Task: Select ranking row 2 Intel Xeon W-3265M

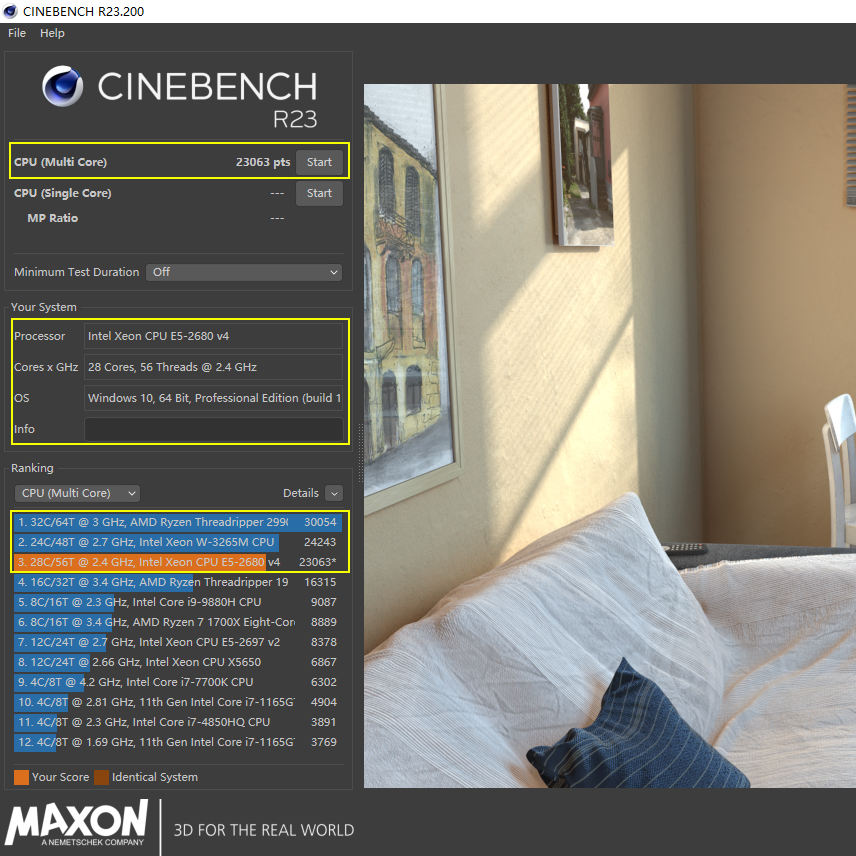Action: coord(178,542)
